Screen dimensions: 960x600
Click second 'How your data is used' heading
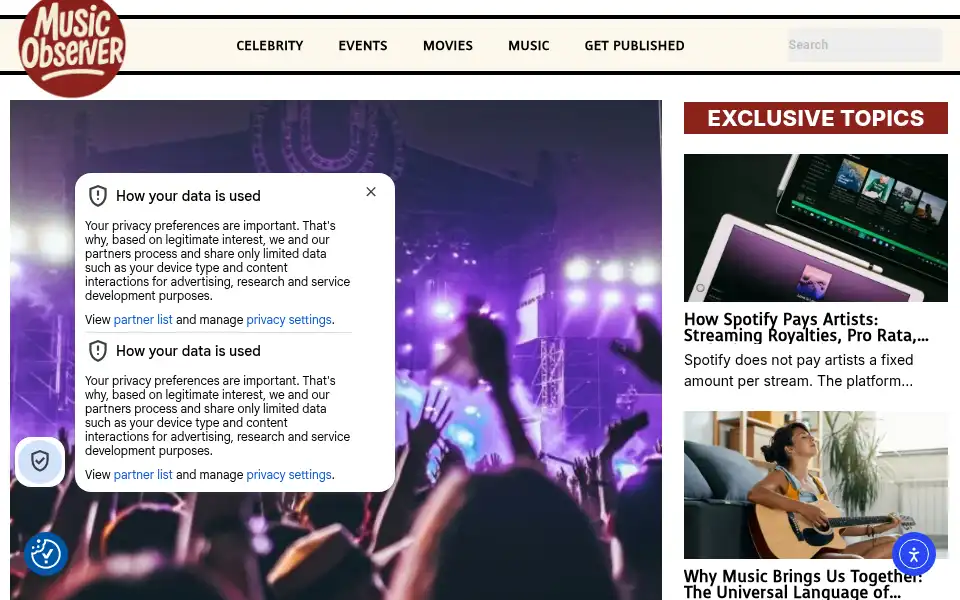click(x=188, y=351)
